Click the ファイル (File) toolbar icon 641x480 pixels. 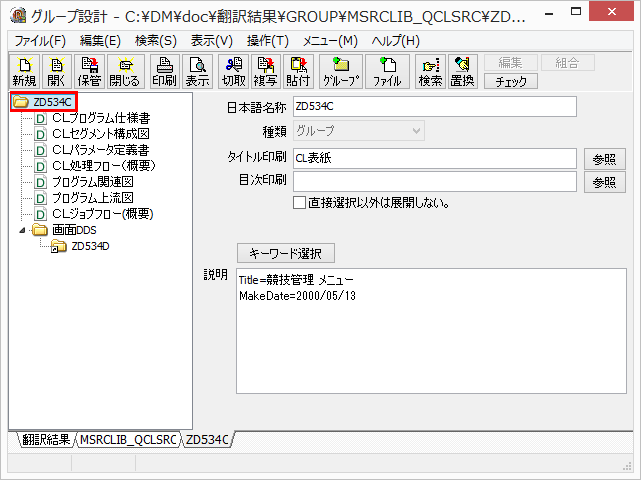(x=387, y=72)
